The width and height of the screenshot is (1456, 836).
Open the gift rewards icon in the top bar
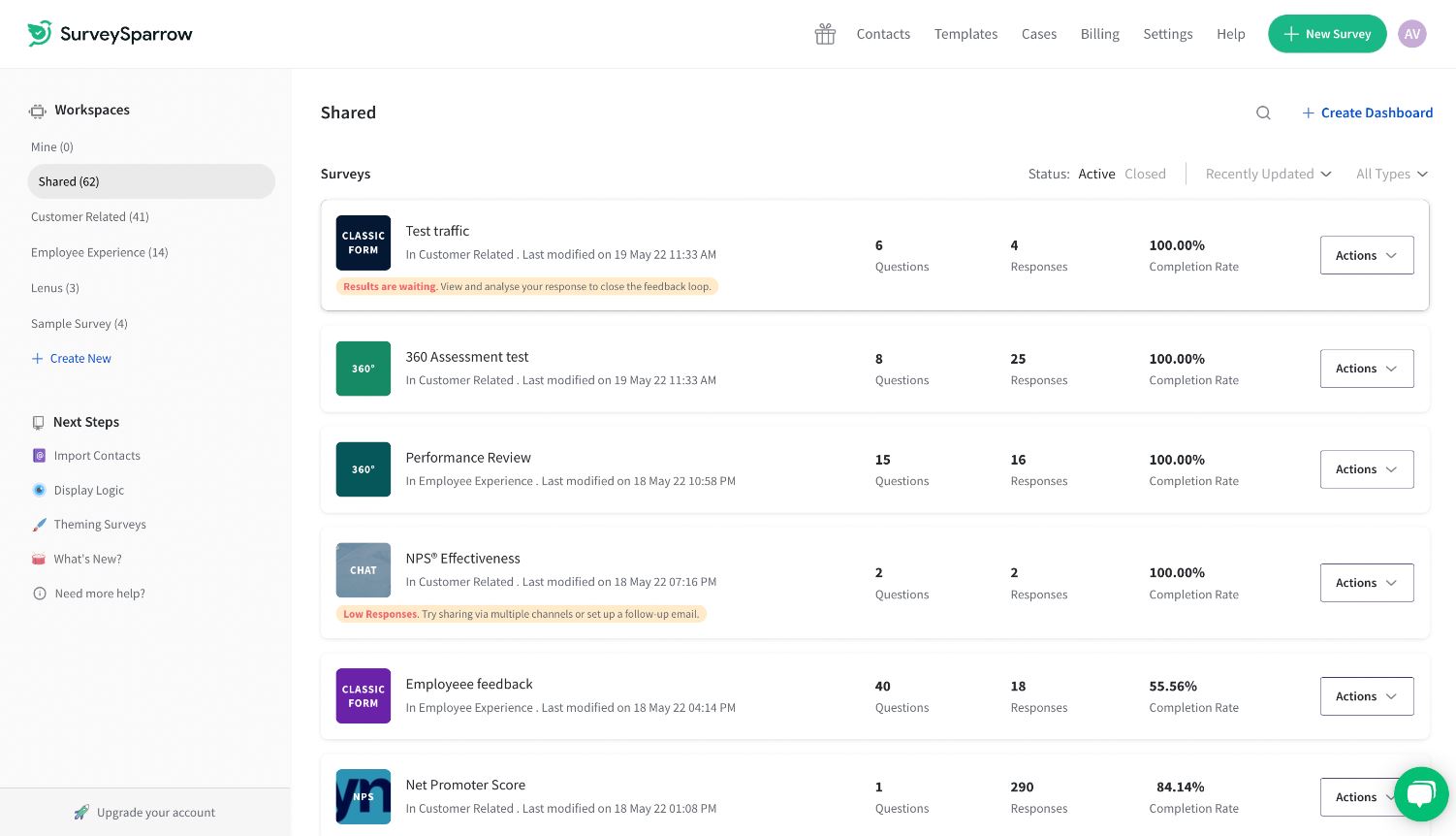[x=825, y=33]
